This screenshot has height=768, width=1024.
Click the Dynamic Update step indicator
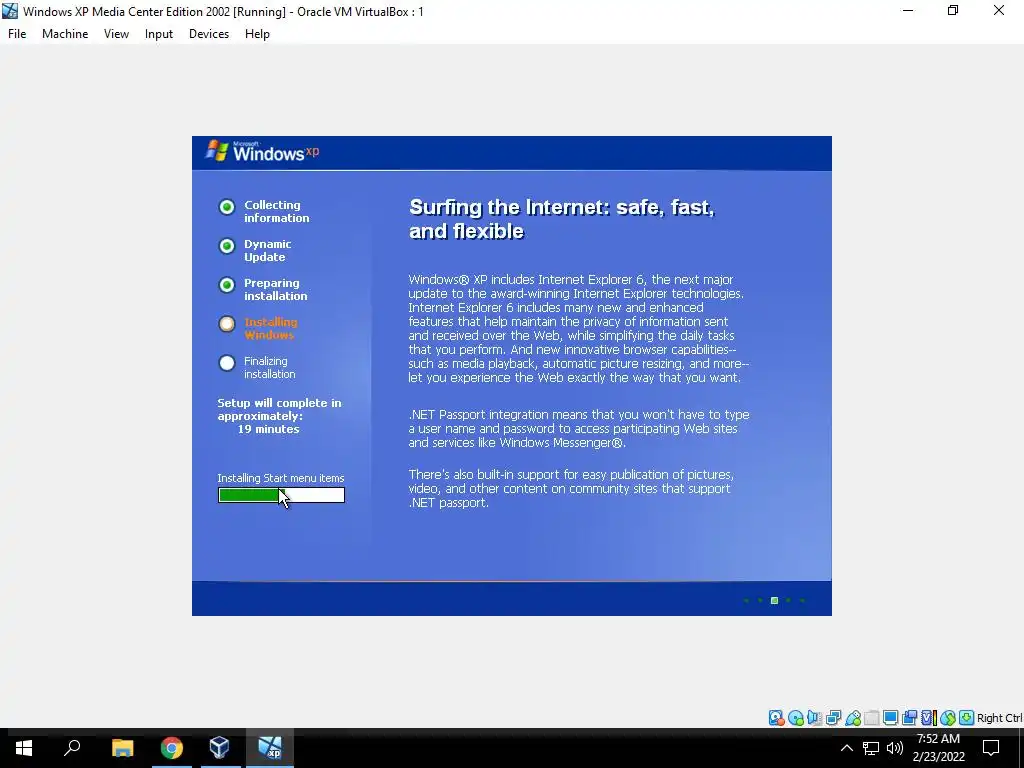pyautogui.click(x=227, y=246)
